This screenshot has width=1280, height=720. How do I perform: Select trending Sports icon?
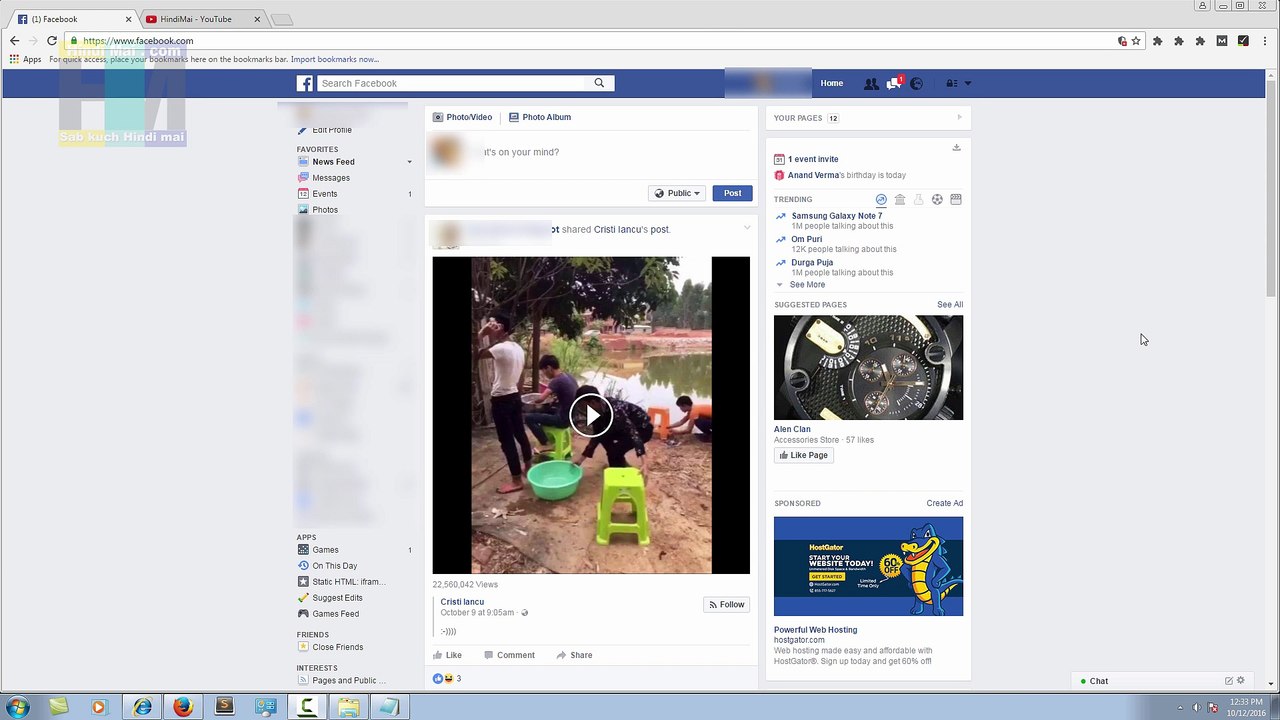937,200
